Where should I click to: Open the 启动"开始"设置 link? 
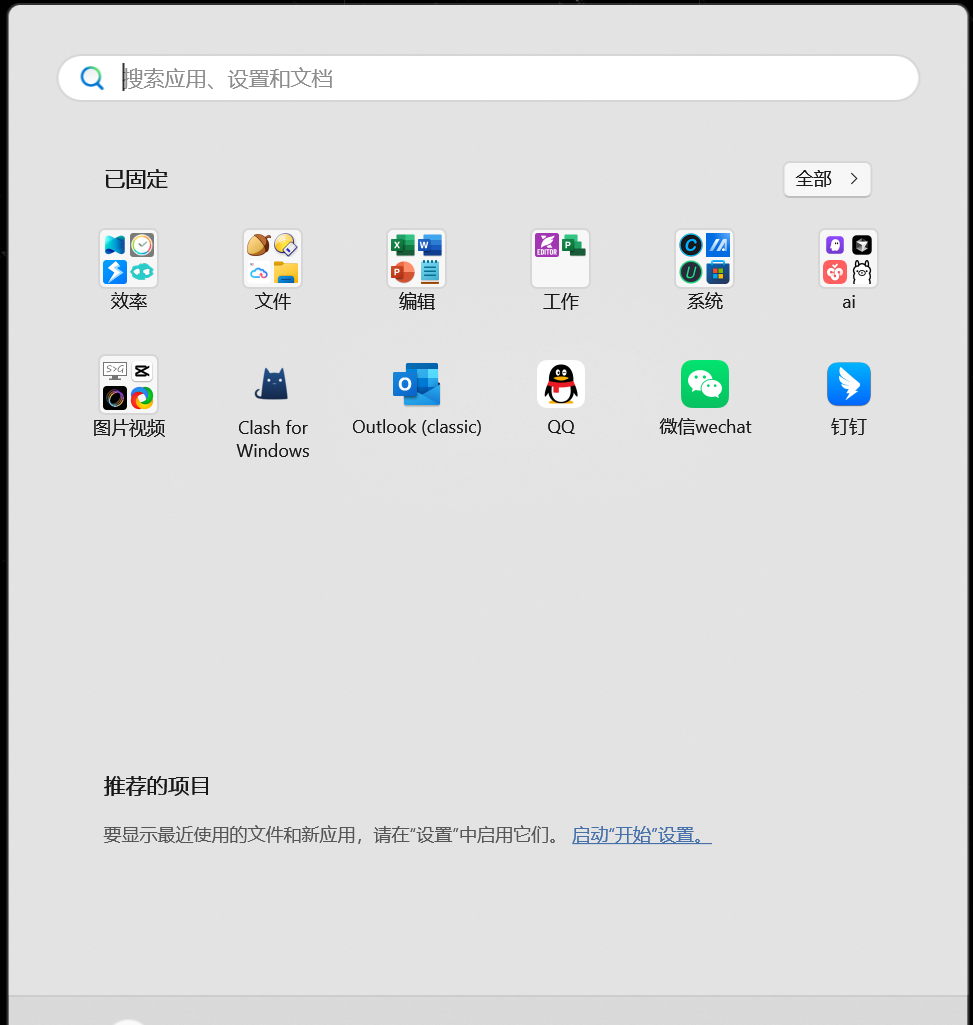tap(641, 835)
